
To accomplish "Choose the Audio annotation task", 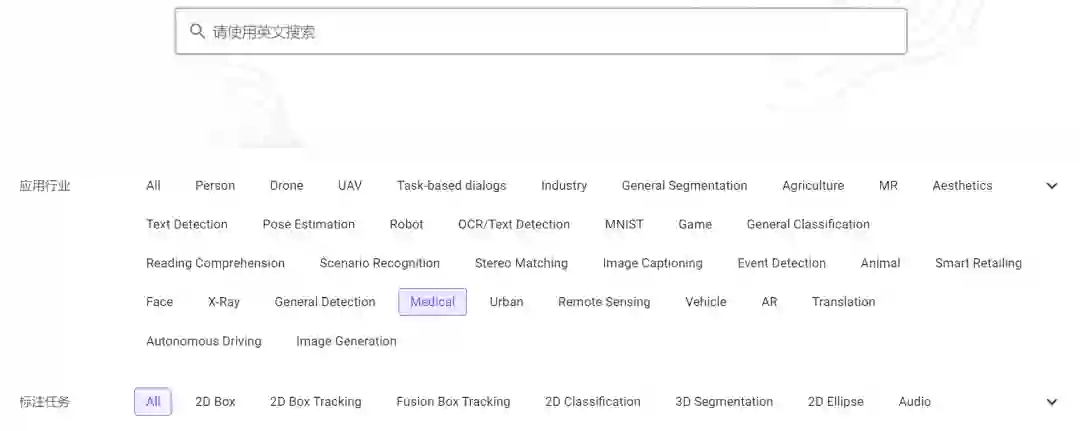I will click(x=914, y=402).
